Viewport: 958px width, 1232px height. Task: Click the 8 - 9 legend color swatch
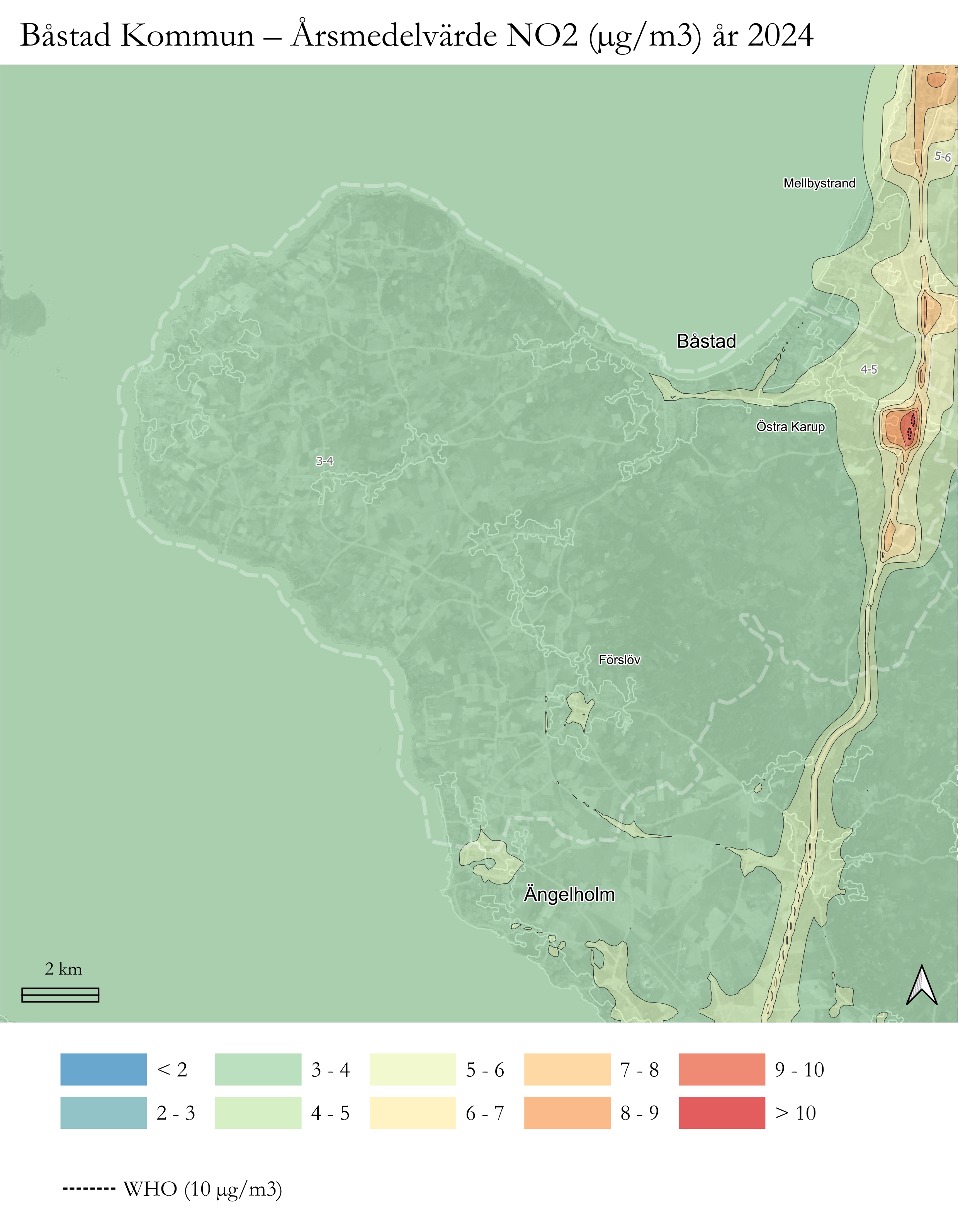coord(567,1113)
